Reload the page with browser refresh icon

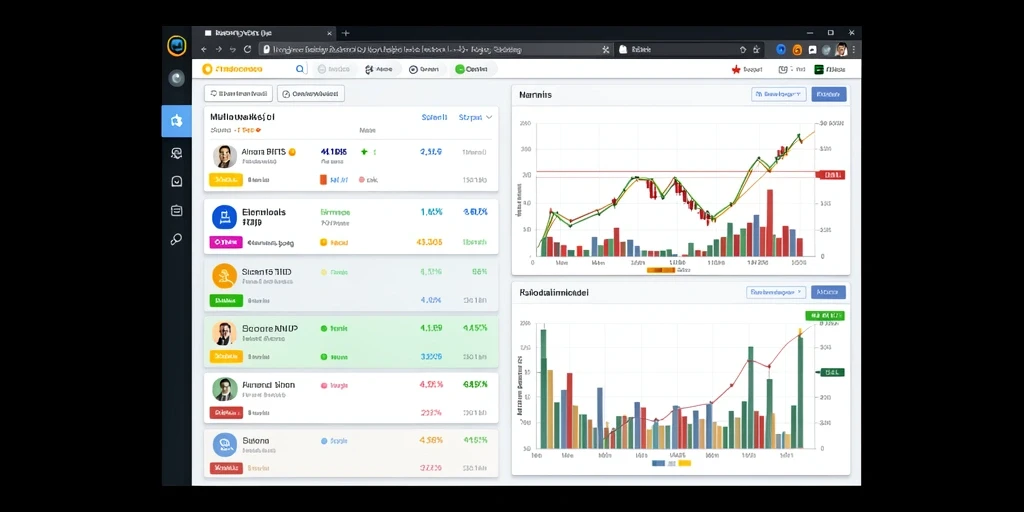pos(248,49)
